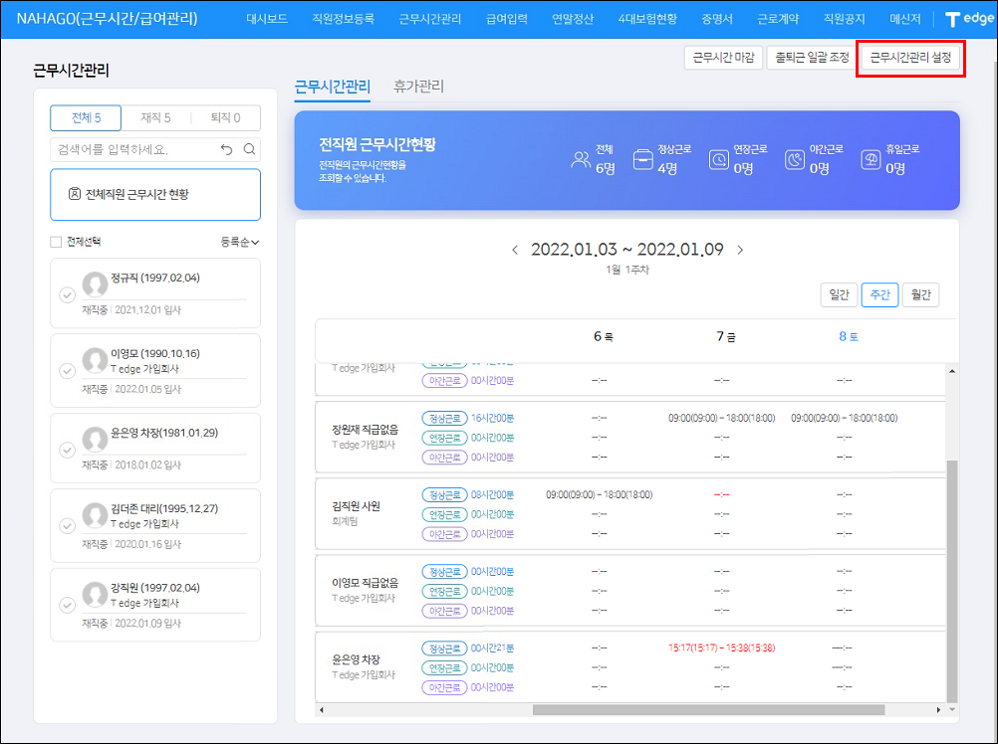Click the 야간근로 moon icon
Screen dimensions: 998x744
click(794, 159)
